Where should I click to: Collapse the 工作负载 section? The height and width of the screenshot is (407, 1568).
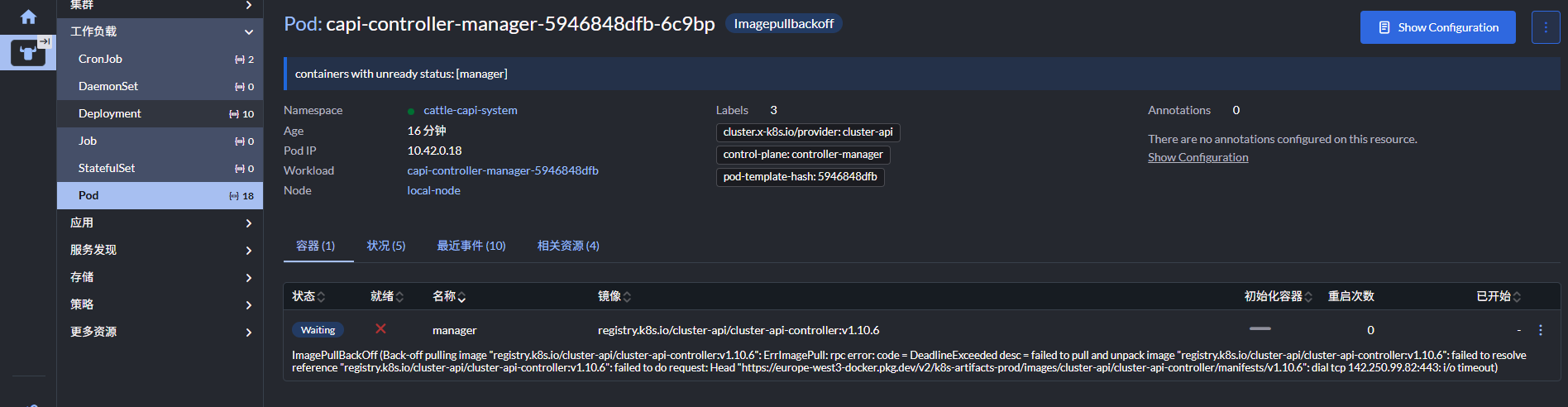click(248, 31)
